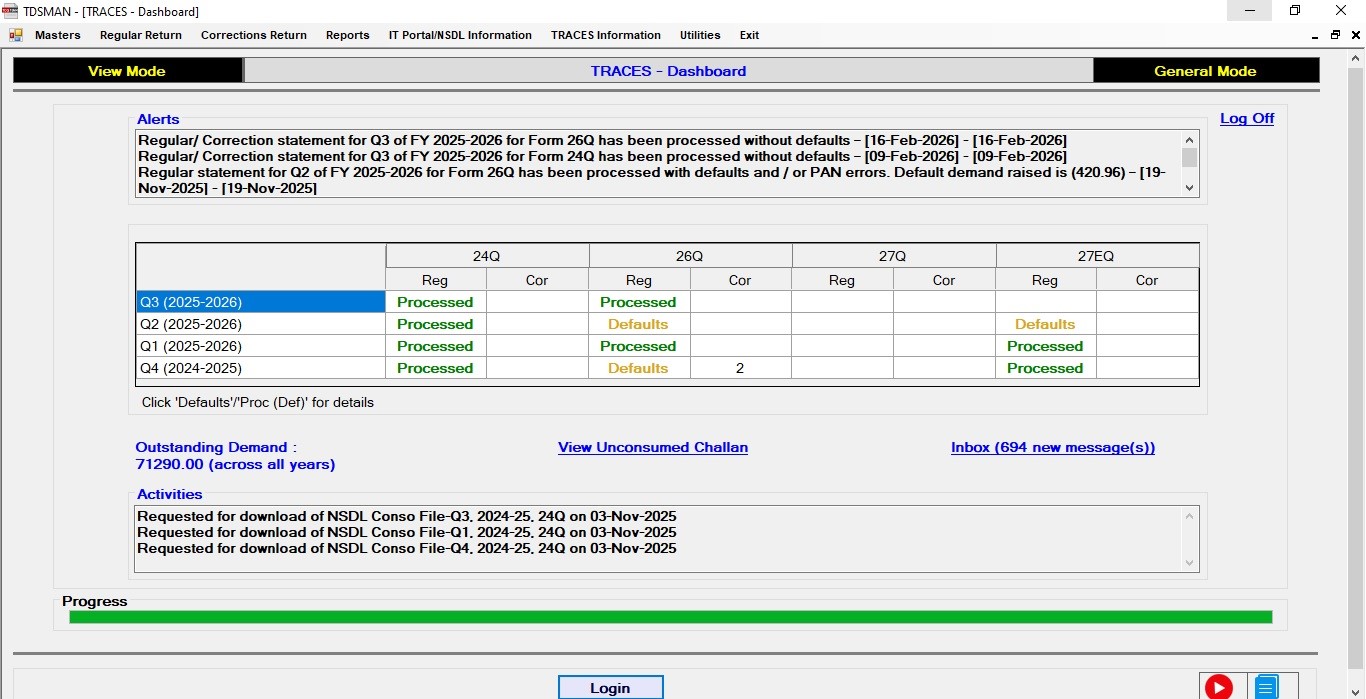Click the green Progress bar
The image size is (1366, 699).
[670, 617]
